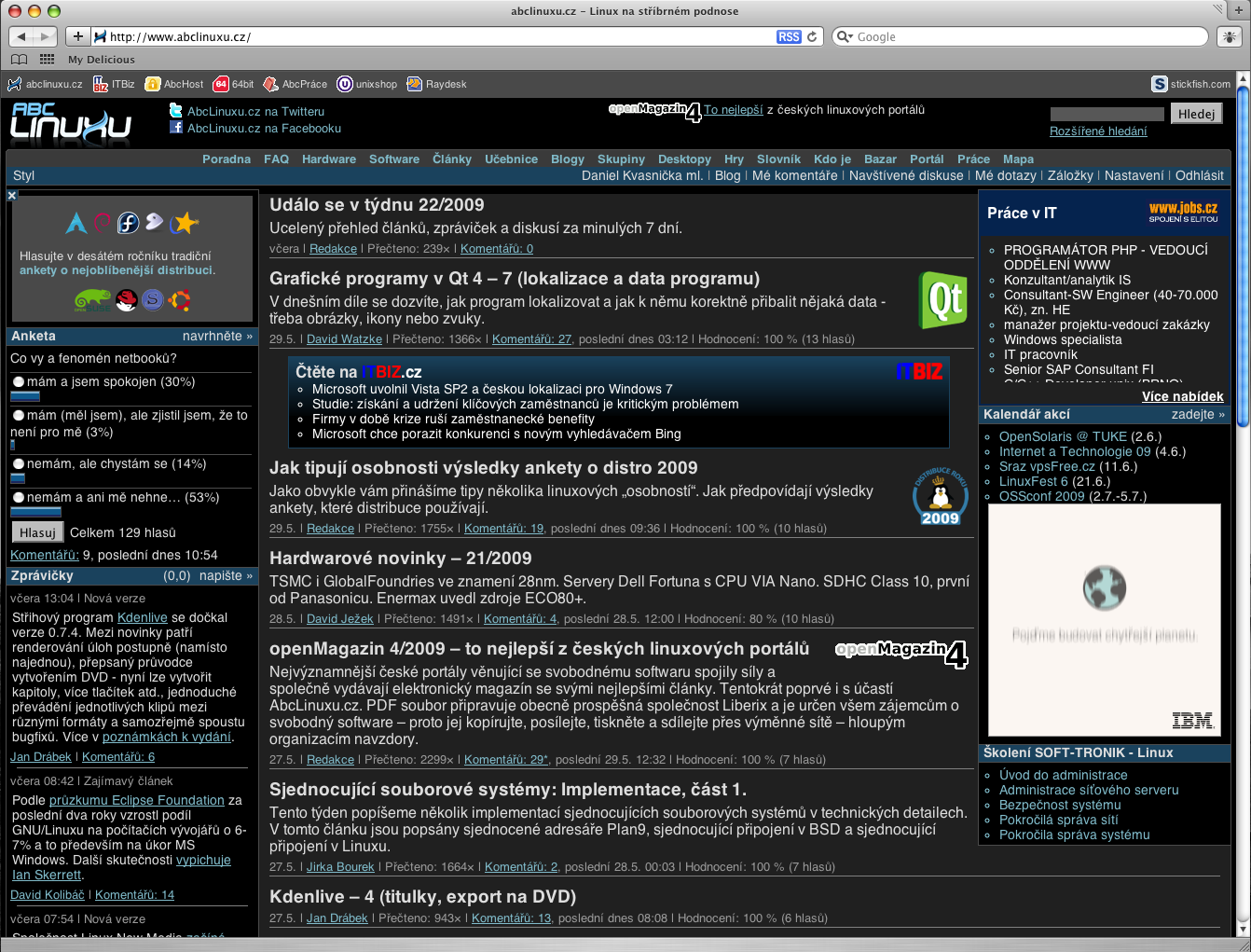This screenshot has height=952, width=1251.
Task: Add bookmark with the plus button
Action: click(78, 36)
